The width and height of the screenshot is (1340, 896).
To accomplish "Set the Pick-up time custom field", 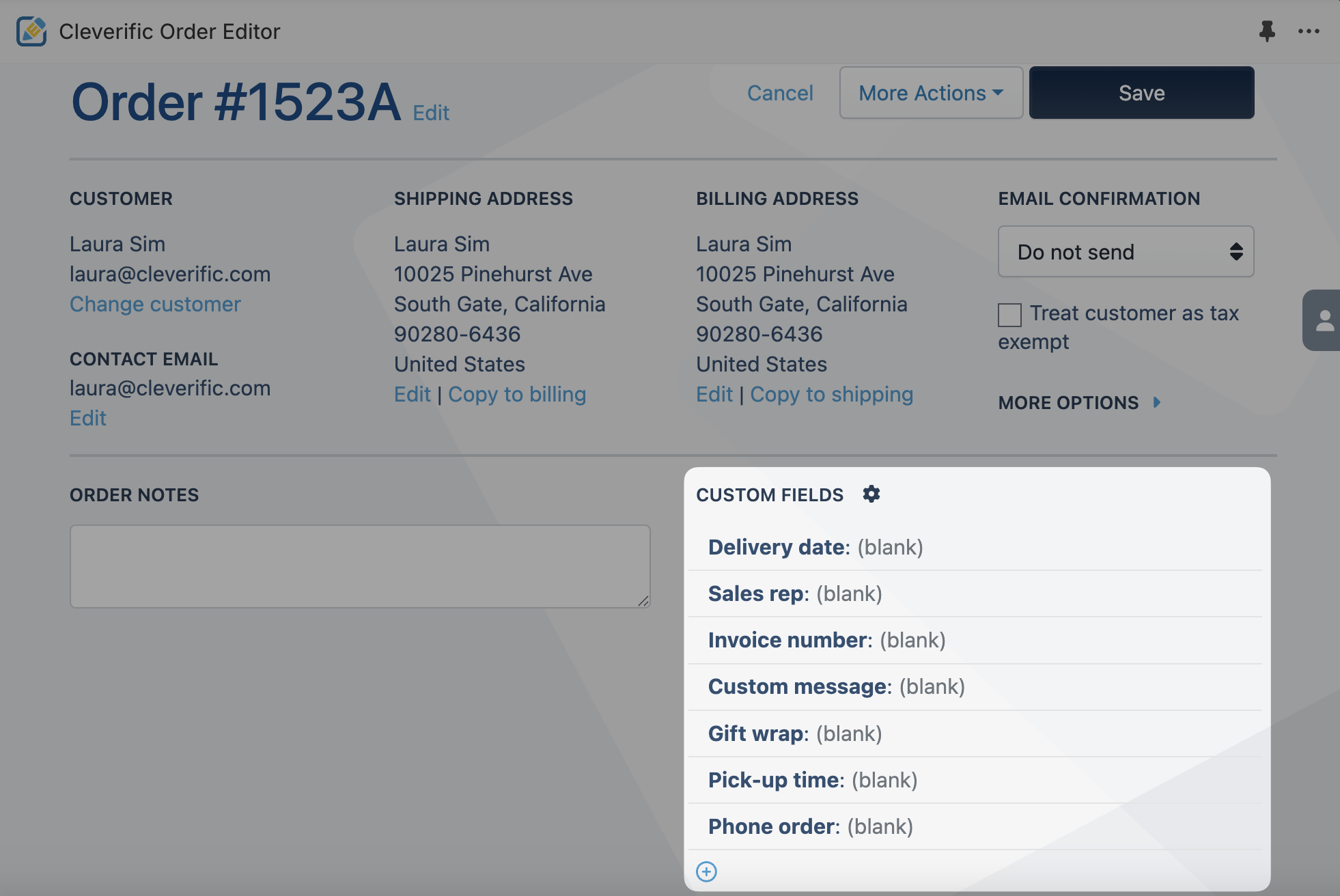I will (975, 780).
